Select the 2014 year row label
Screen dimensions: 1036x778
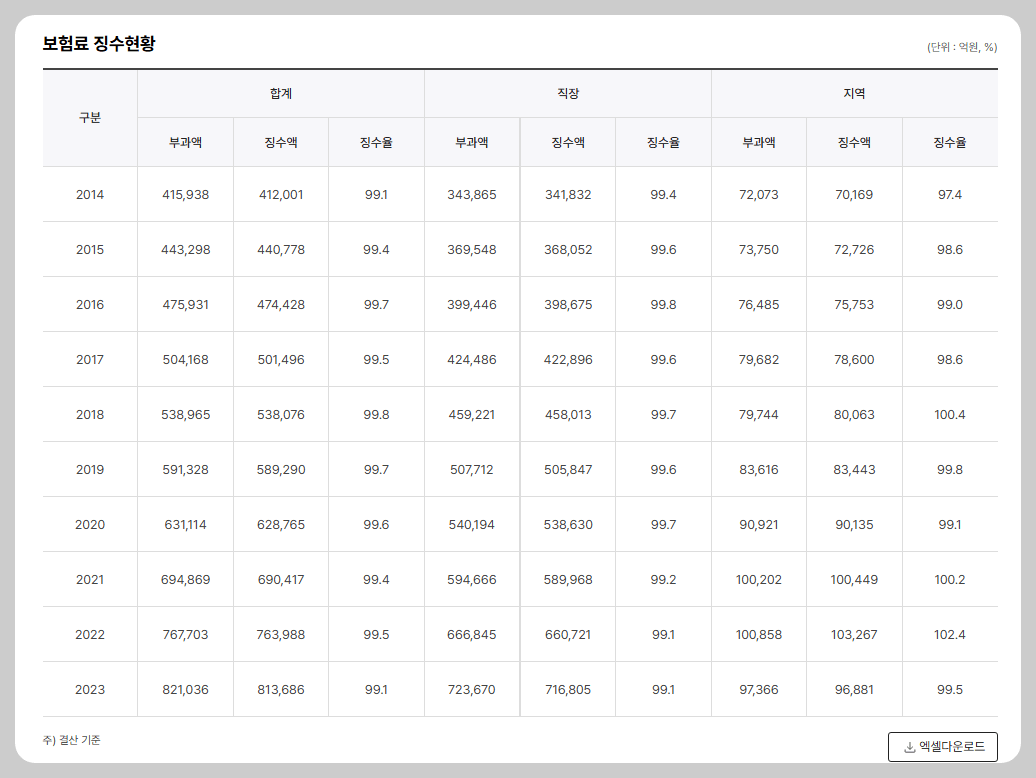coord(90,195)
